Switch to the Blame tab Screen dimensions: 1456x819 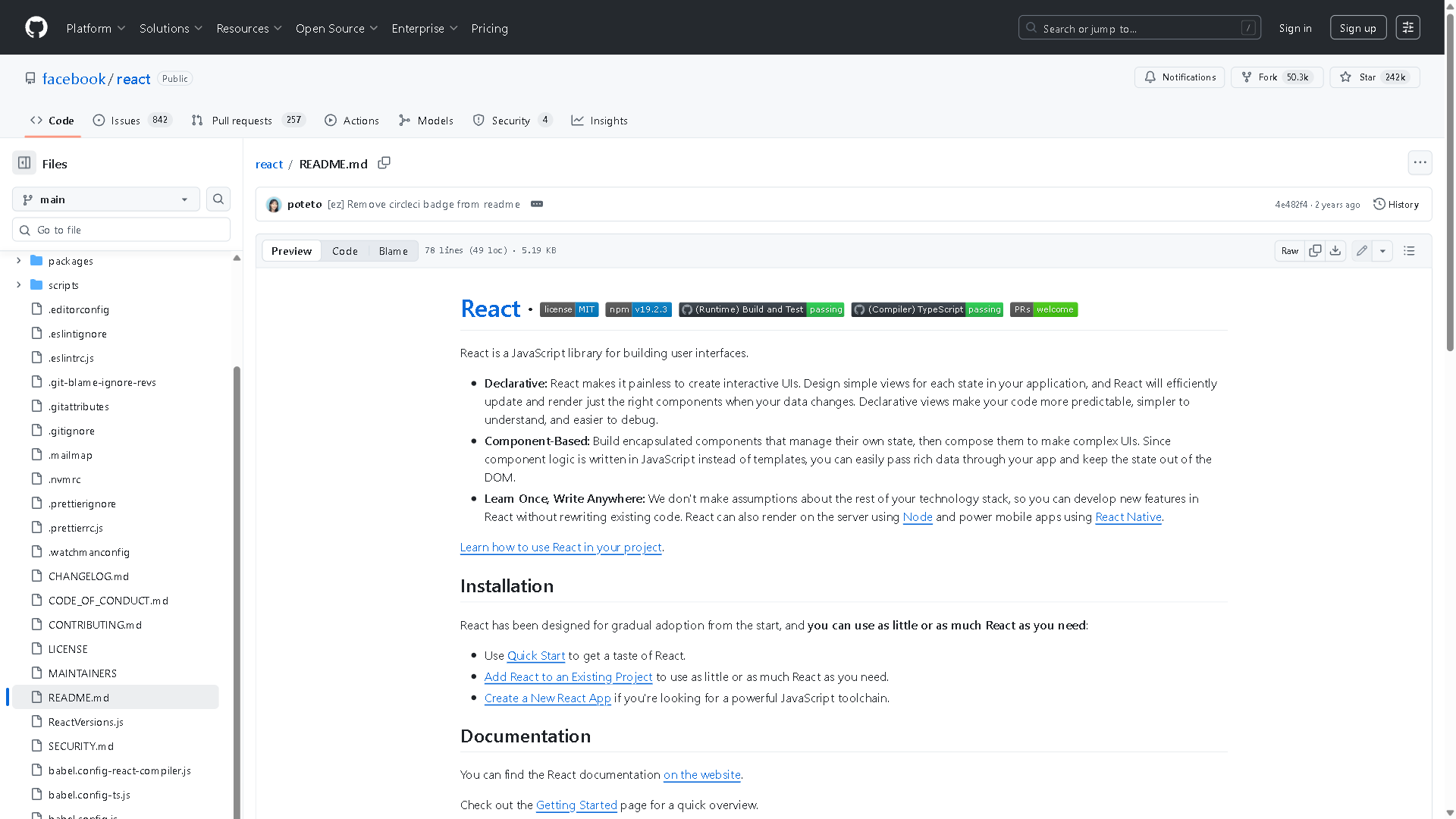point(392,250)
